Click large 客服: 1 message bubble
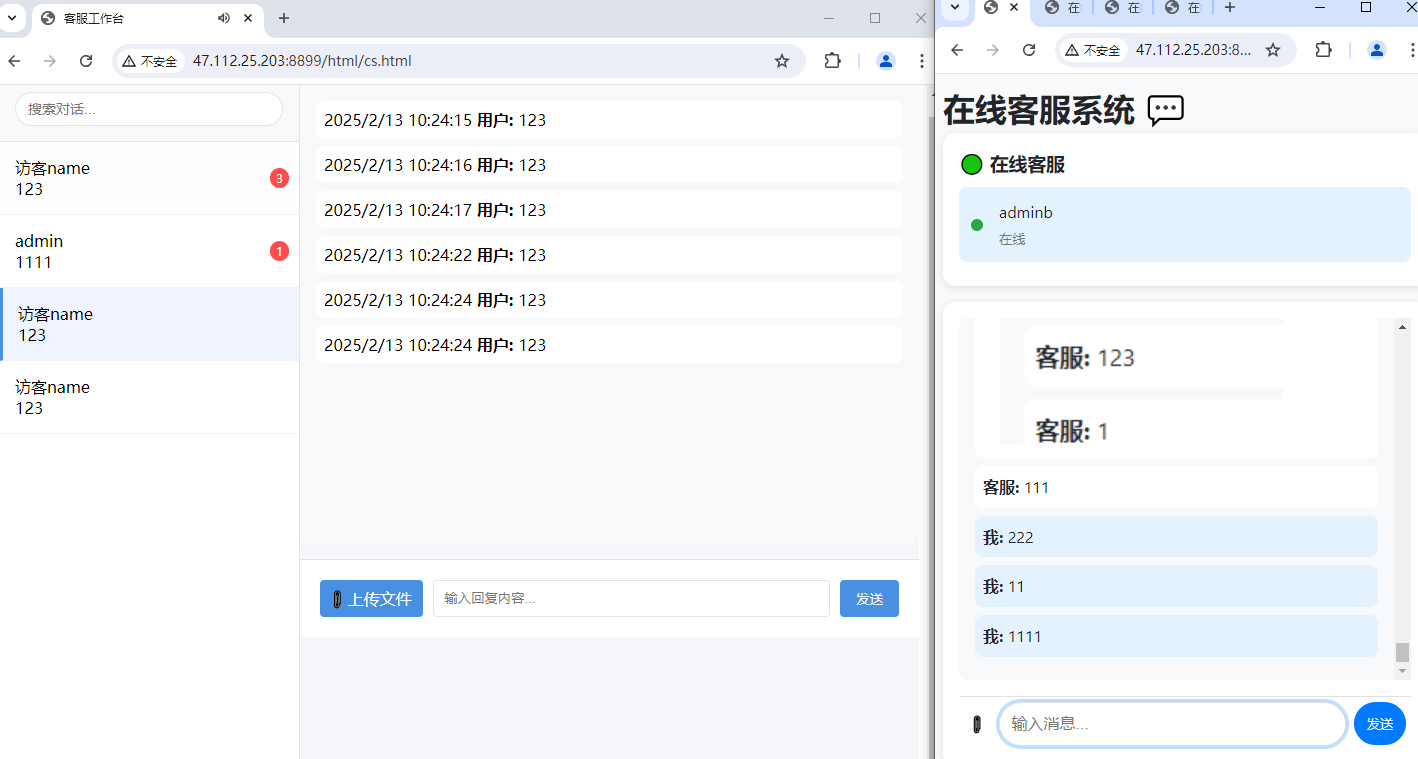Viewport: 1418px width, 759px height. (x=1153, y=424)
